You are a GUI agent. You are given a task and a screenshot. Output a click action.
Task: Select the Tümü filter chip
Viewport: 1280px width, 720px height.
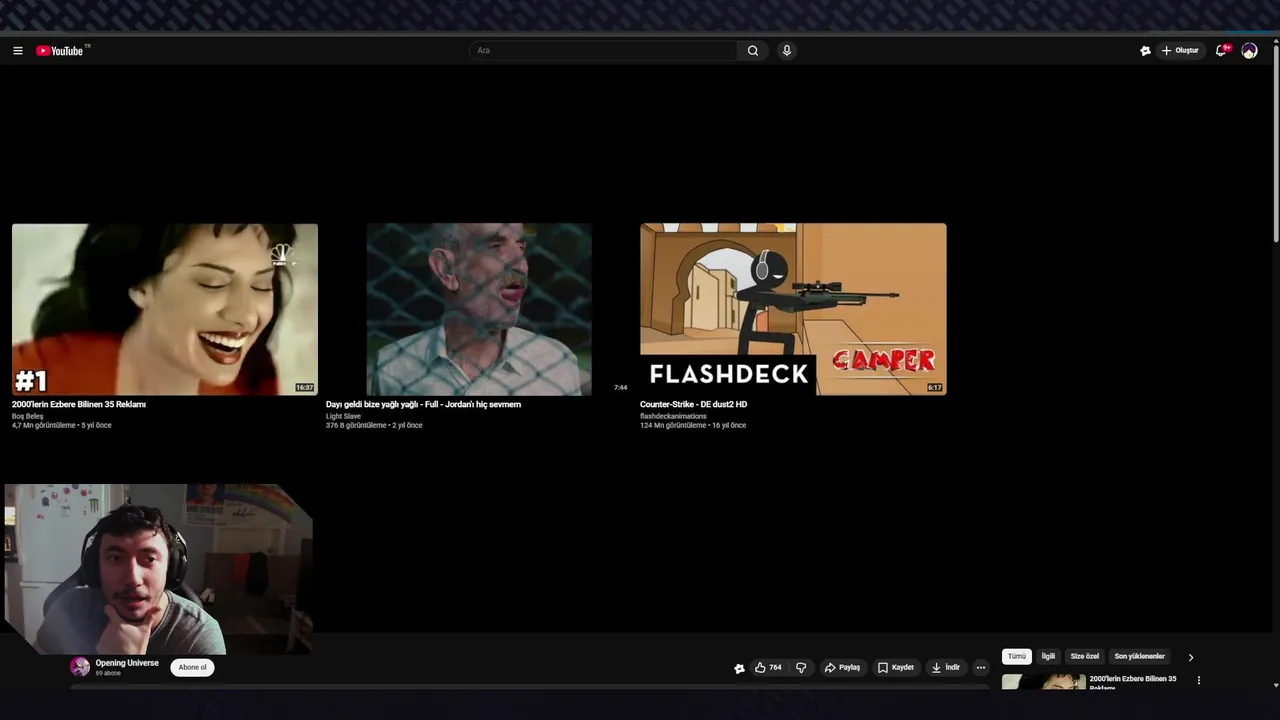click(1016, 657)
